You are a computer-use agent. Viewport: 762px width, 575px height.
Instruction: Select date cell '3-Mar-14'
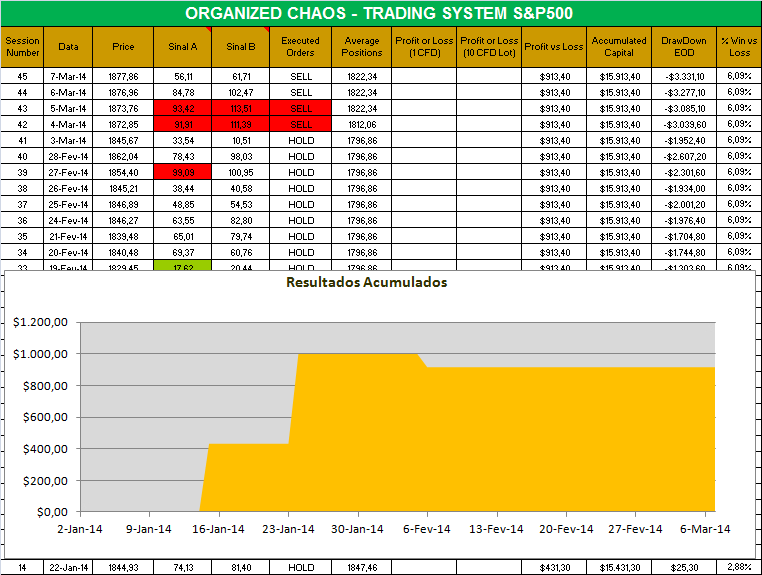click(x=68, y=140)
